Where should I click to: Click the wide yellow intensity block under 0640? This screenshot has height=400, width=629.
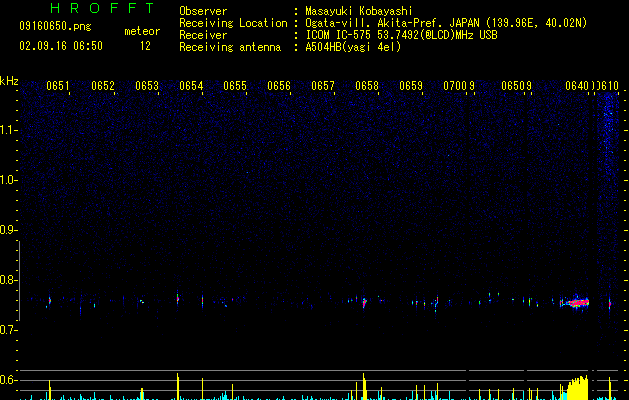click(577, 388)
